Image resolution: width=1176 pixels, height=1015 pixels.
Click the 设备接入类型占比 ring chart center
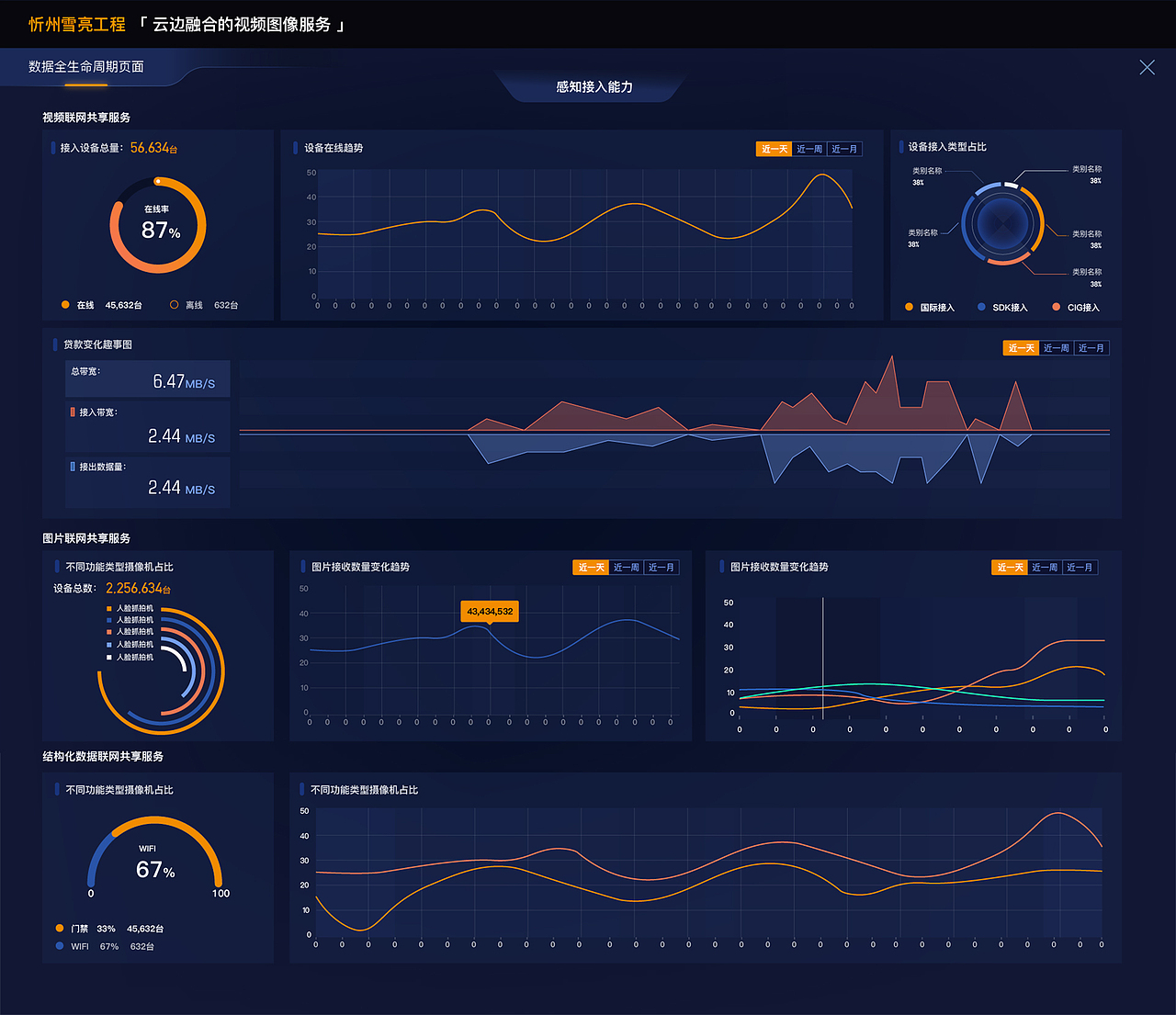click(1003, 223)
